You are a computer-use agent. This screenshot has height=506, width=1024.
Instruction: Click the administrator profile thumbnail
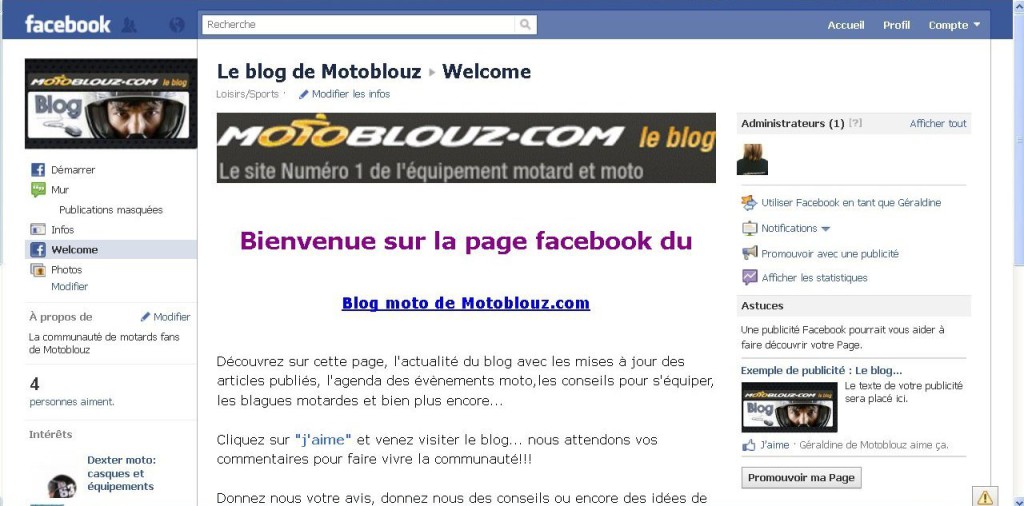(752, 159)
